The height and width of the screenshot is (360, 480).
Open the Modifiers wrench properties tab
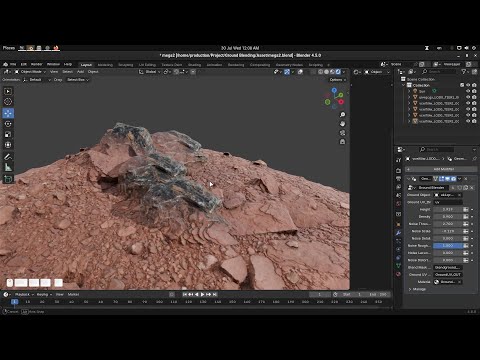(398, 233)
